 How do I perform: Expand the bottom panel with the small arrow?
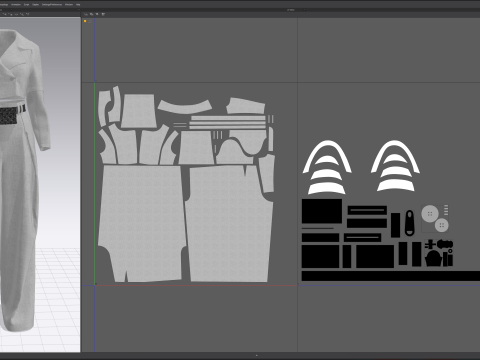[x=256, y=356]
